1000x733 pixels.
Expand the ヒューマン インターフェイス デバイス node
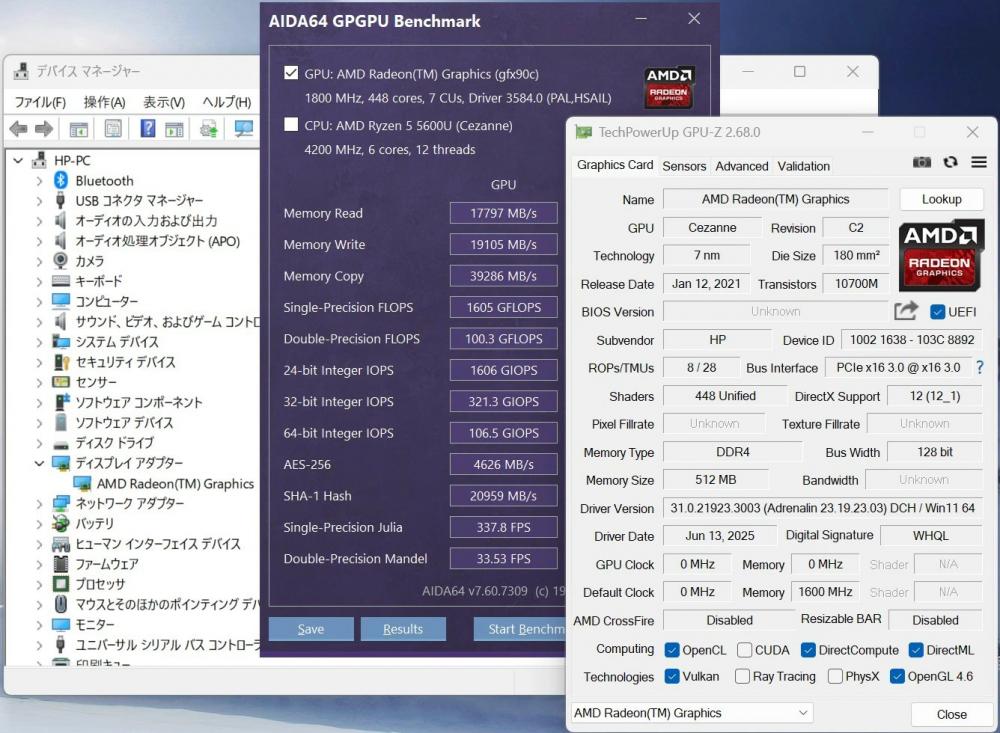40,544
